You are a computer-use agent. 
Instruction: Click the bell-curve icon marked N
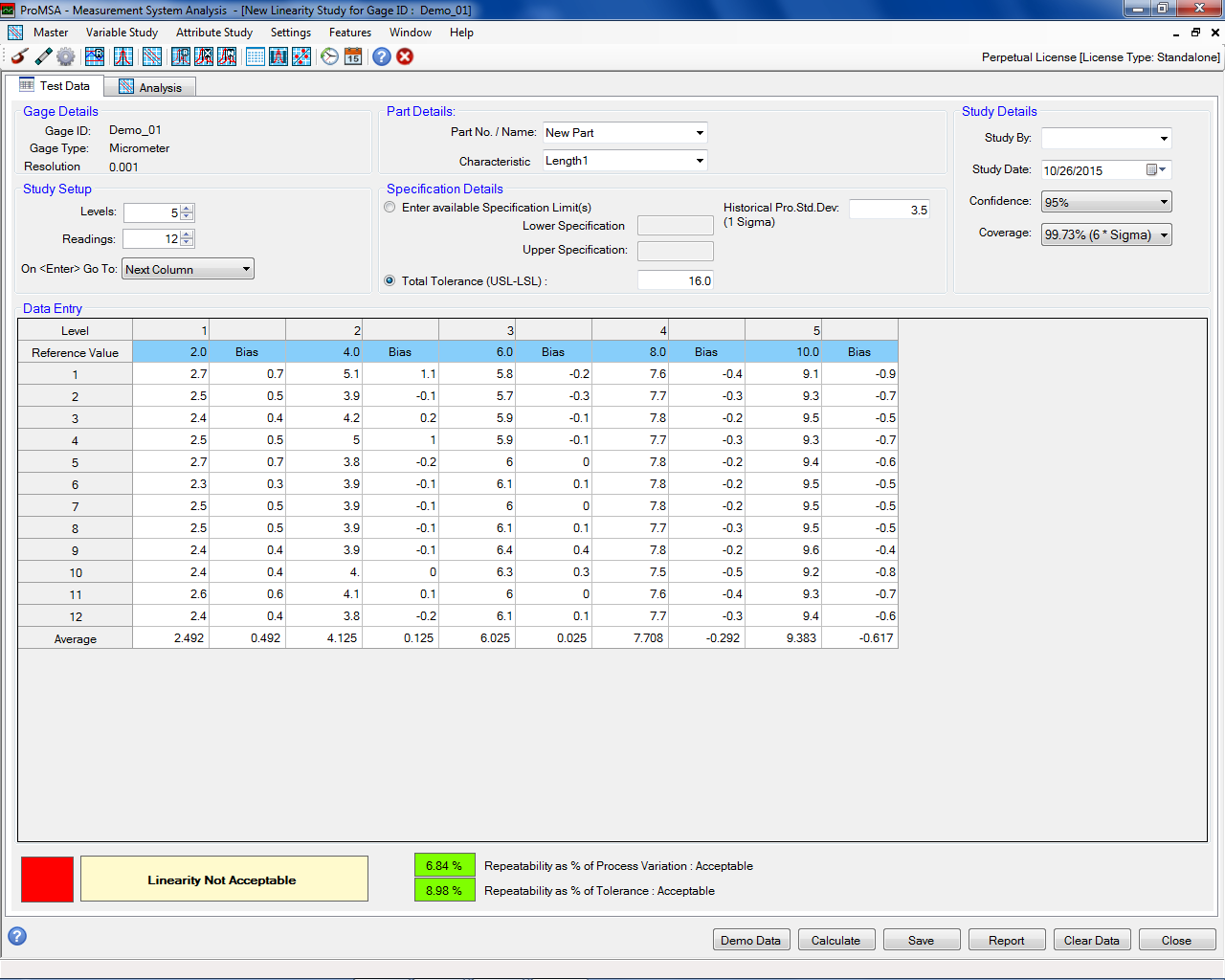point(227,56)
